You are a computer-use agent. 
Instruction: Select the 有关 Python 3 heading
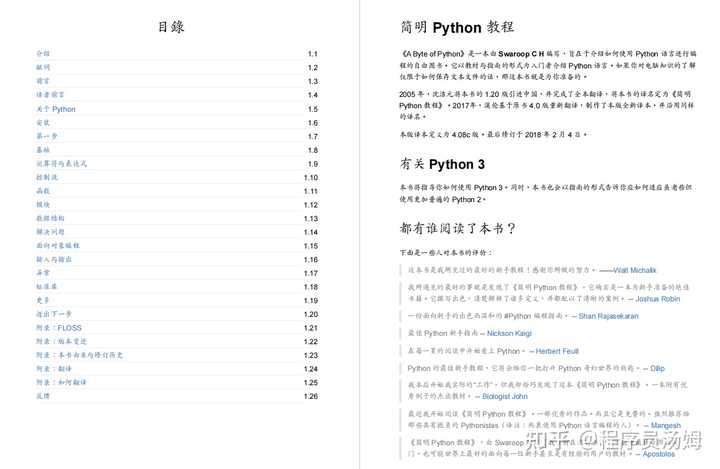click(x=442, y=164)
